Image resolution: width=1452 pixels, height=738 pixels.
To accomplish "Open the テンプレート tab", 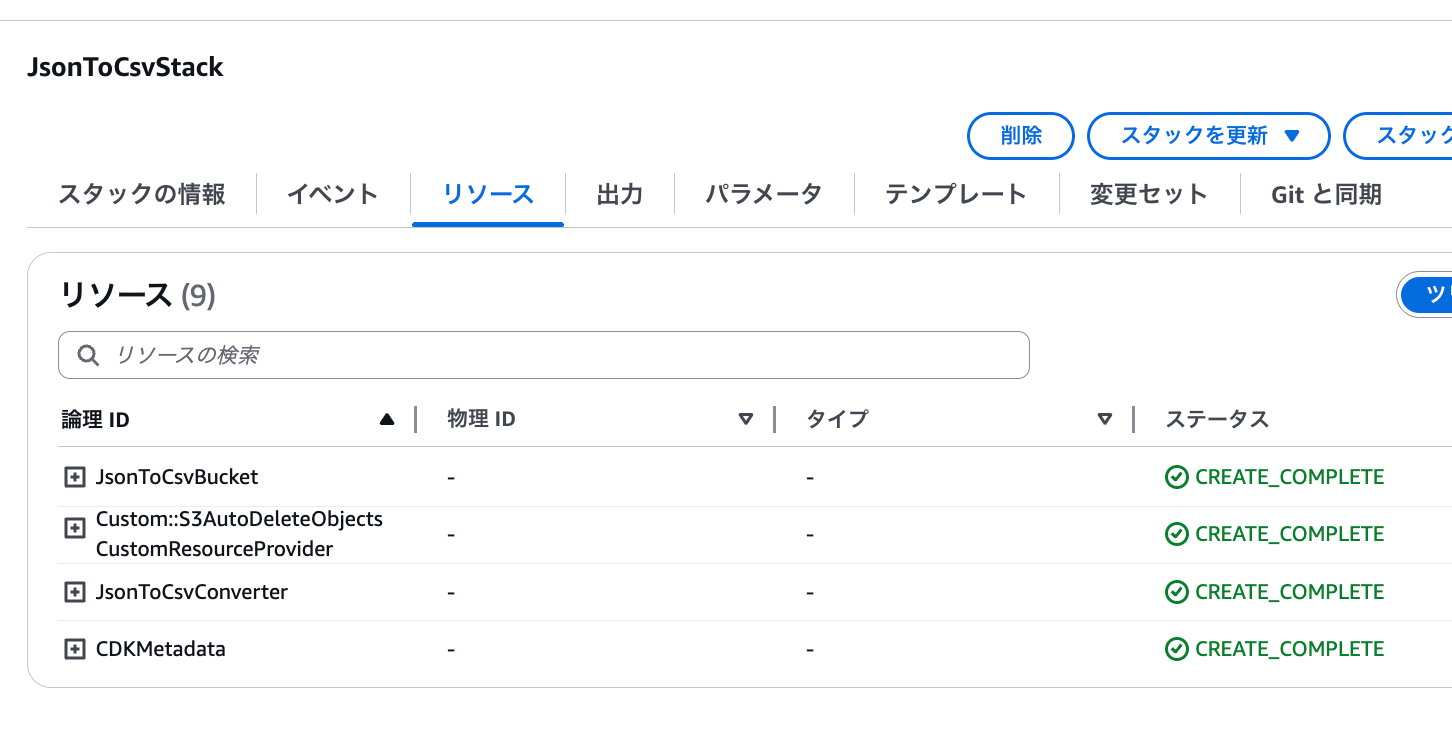I will pyautogui.click(x=956, y=194).
